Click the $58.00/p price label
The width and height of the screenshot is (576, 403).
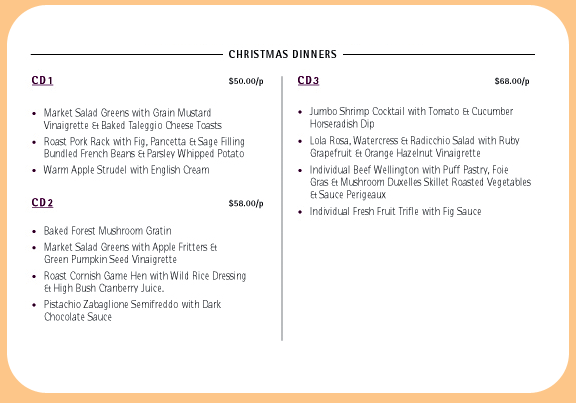pyautogui.click(x=246, y=204)
